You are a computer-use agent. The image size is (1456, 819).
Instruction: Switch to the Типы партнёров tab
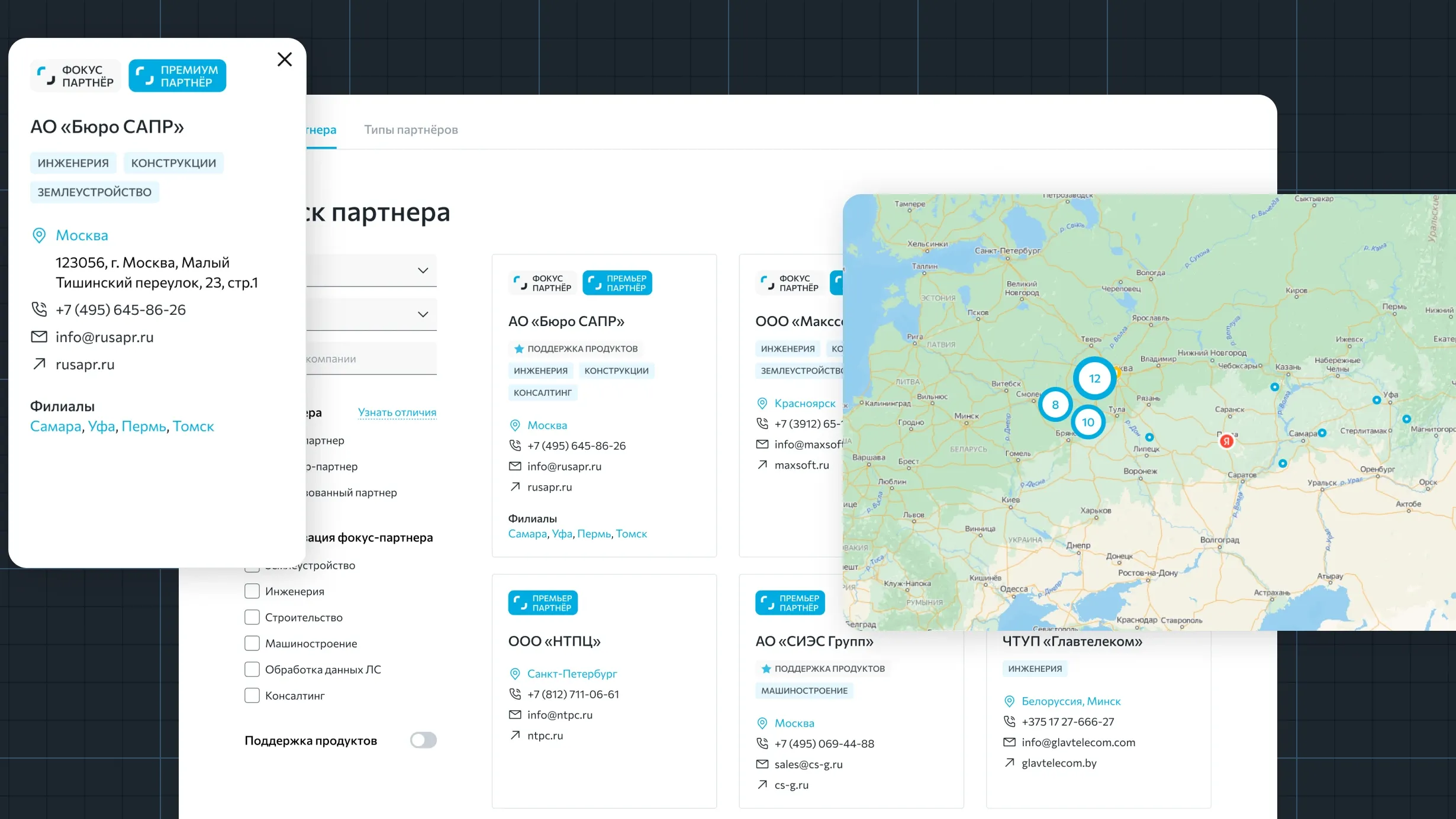(x=411, y=130)
